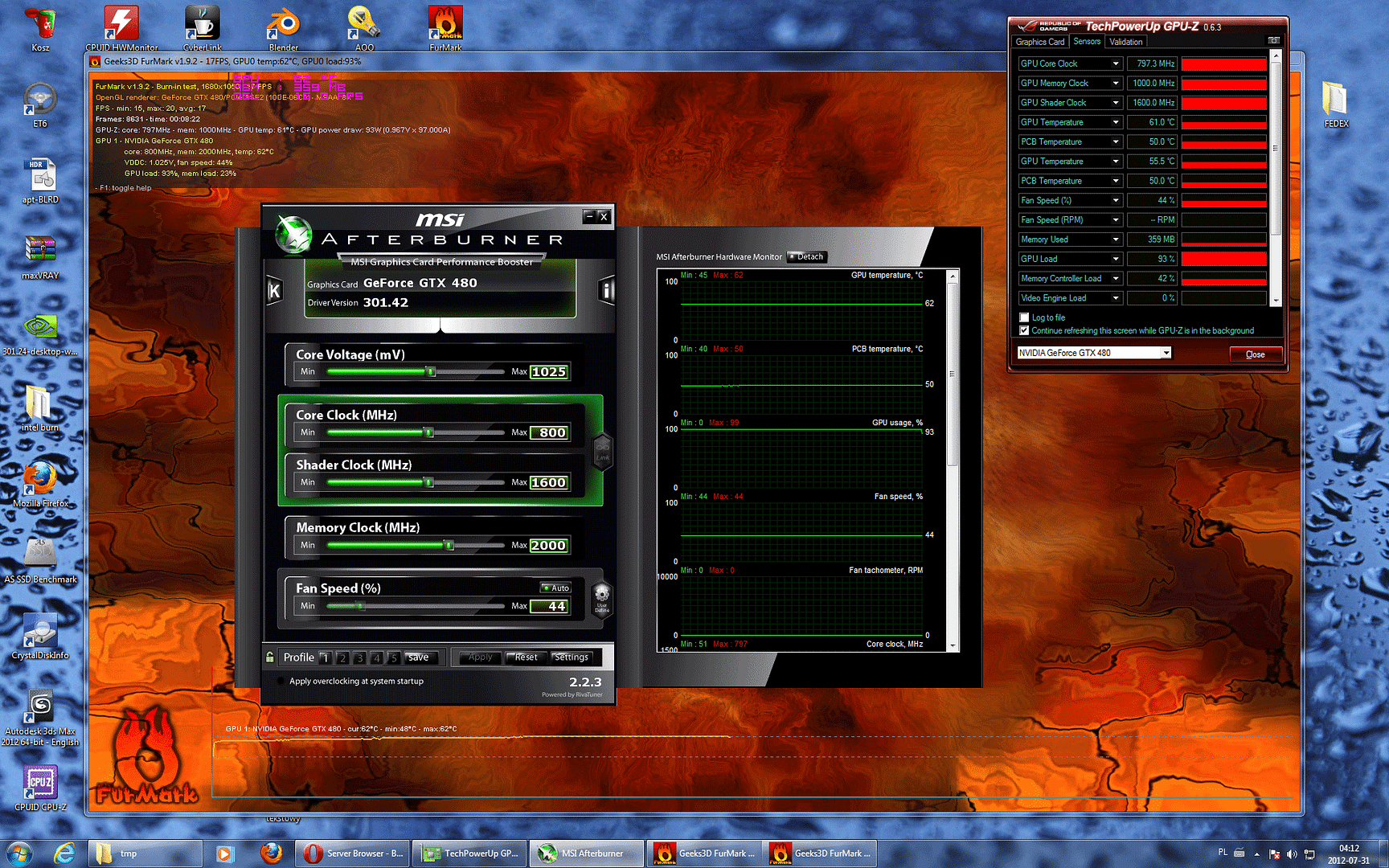Toggle the fan speed Auto button

point(556,588)
